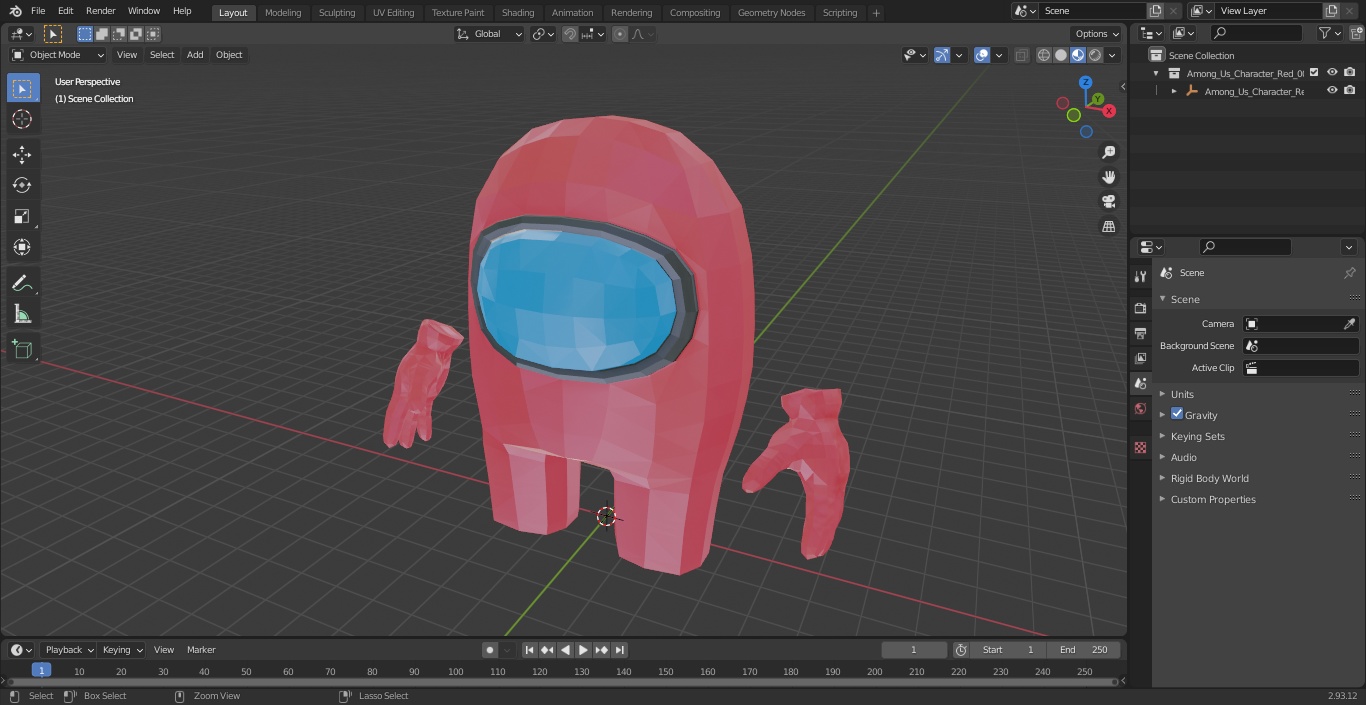The width and height of the screenshot is (1366, 705).
Task: Open the World properties tab
Action: 1140,408
